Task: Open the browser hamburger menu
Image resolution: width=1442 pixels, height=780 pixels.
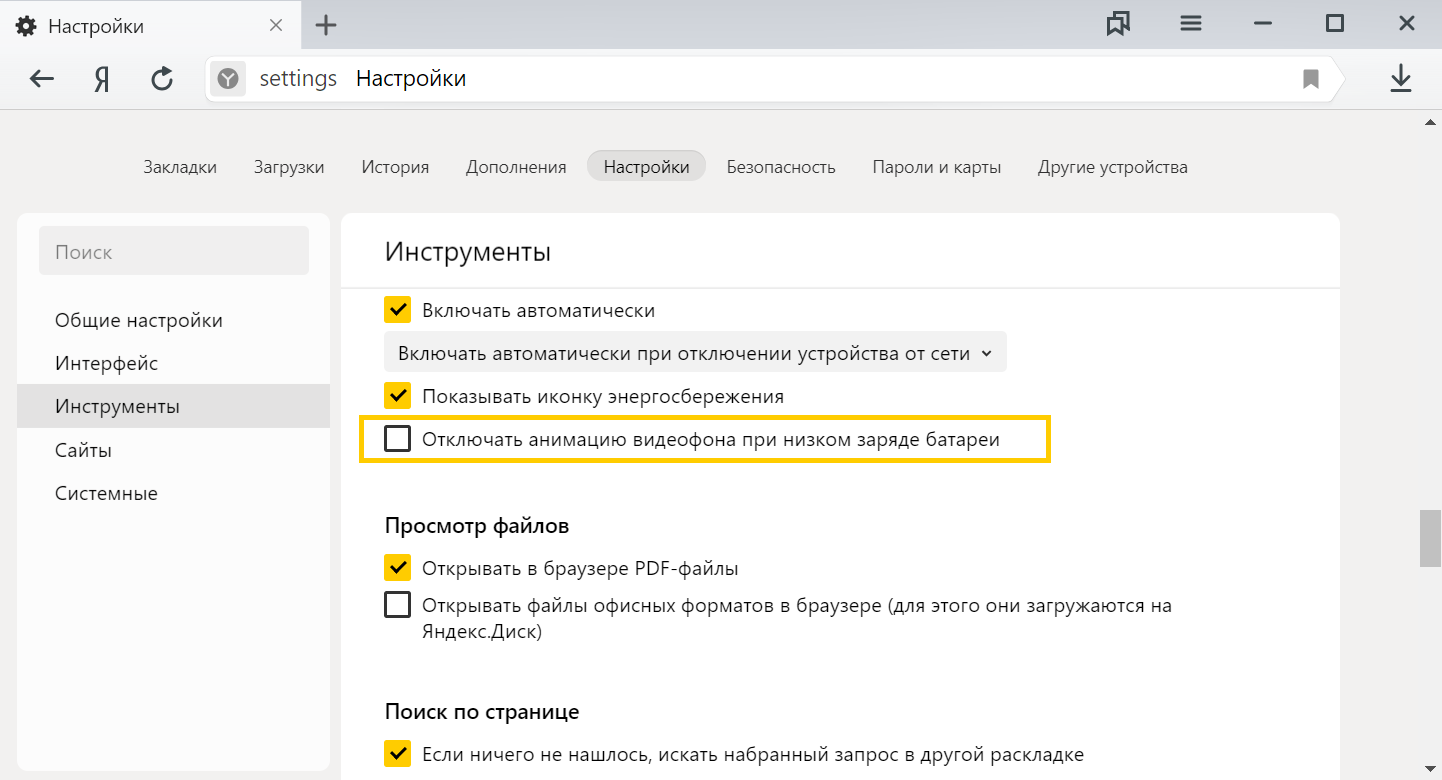Action: tap(1190, 24)
